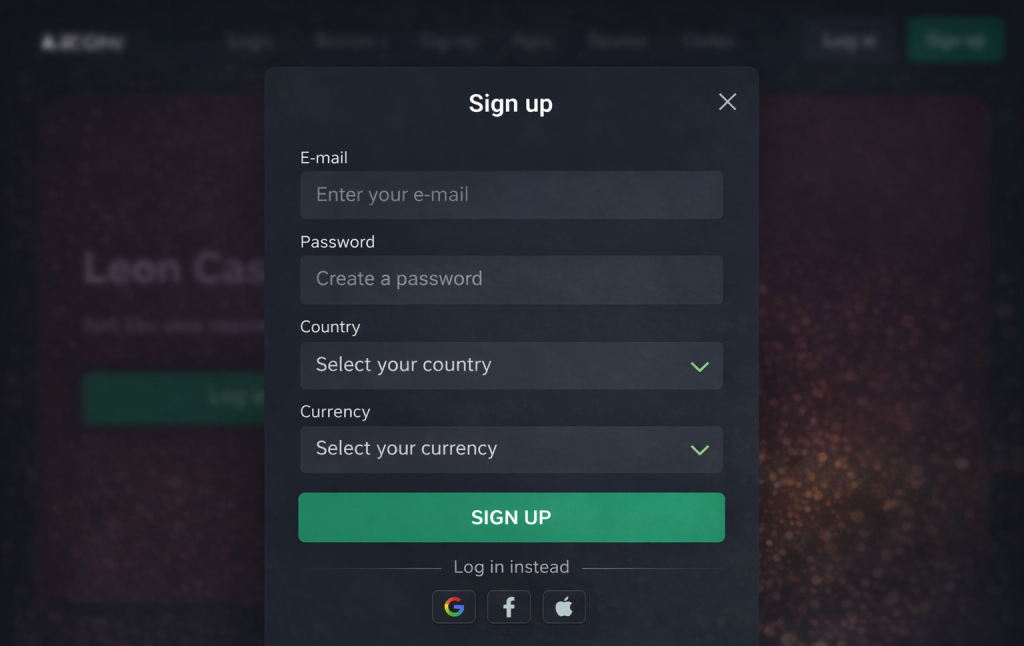Click the green header Sign up button
Viewport: 1024px width, 646px height.
[955, 41]
